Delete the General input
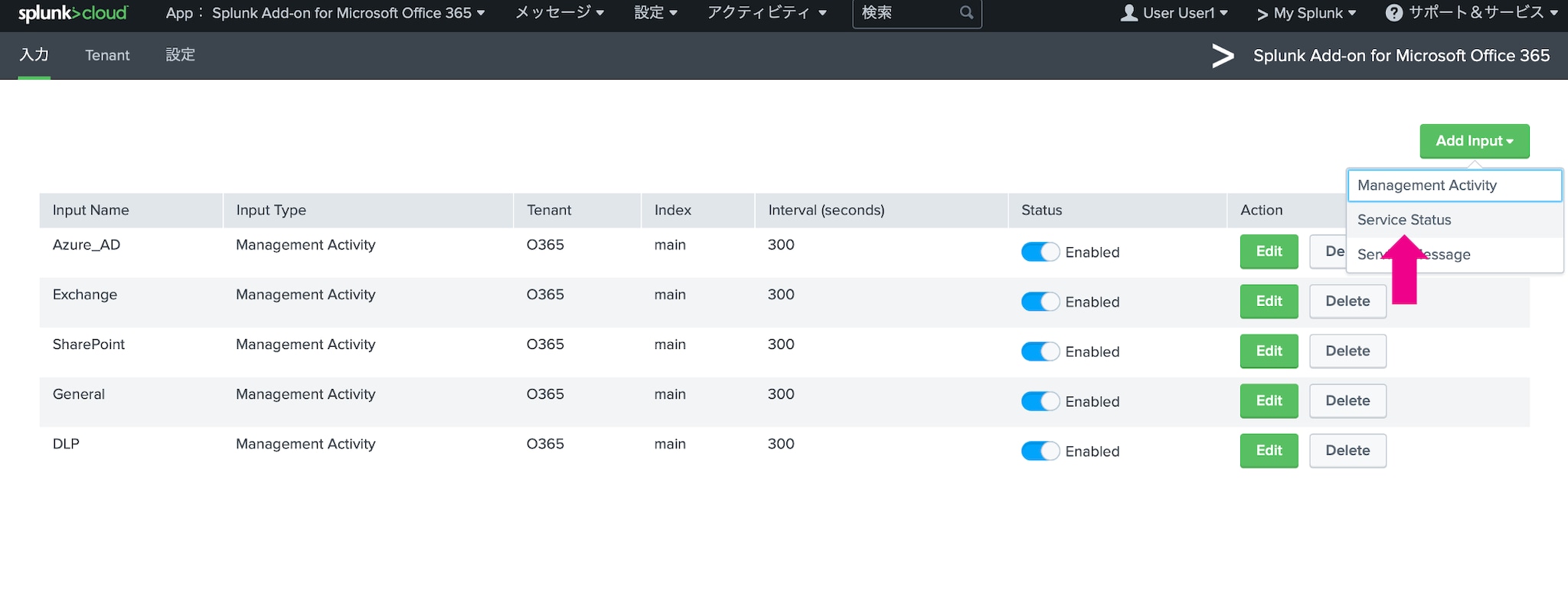Viewport: 1568px width, 591px height. pyautogui.click(x=1347, y=400)
